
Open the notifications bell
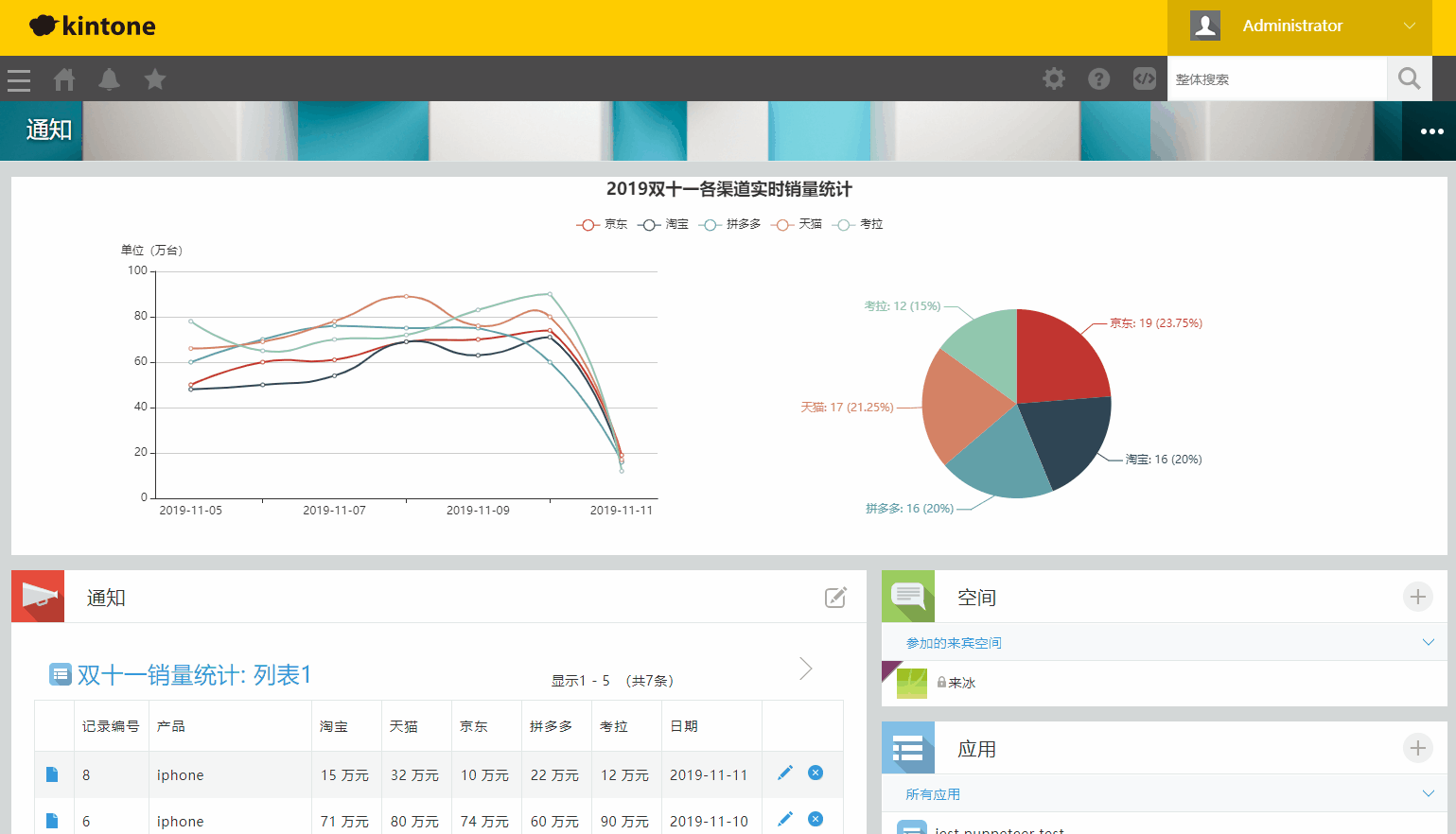(x=110, y=79)
